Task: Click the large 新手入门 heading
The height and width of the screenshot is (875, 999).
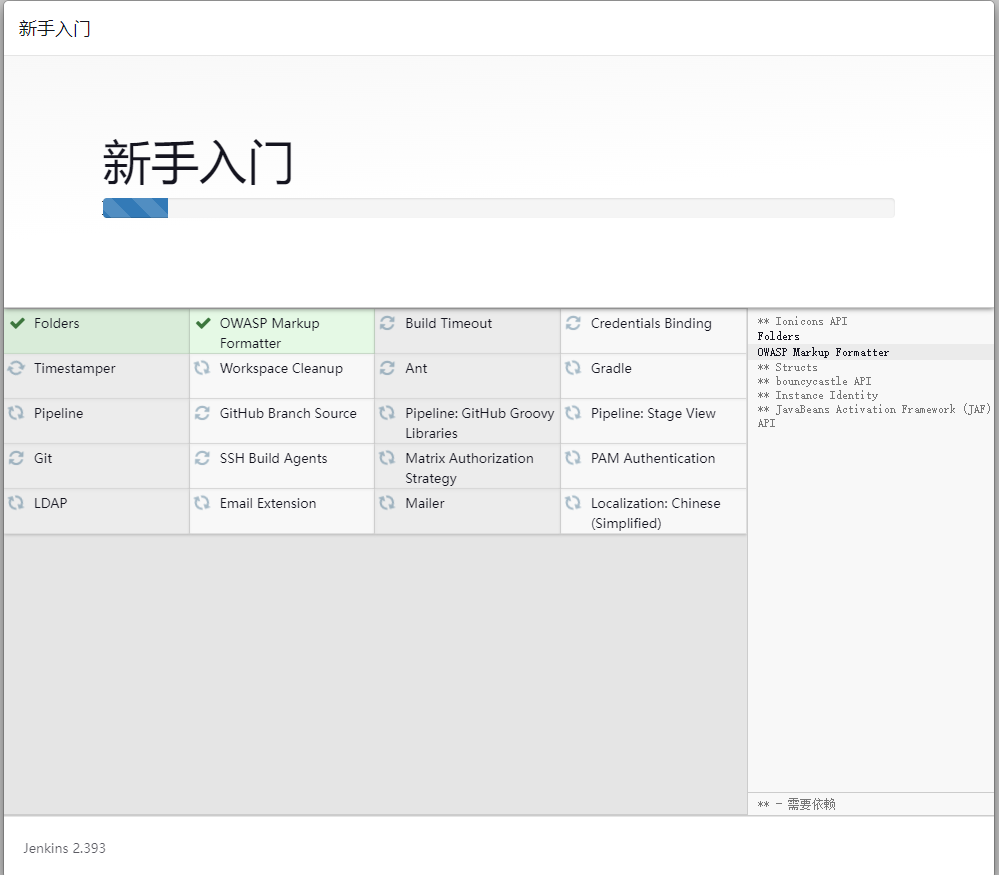Action: click(198, 163)
